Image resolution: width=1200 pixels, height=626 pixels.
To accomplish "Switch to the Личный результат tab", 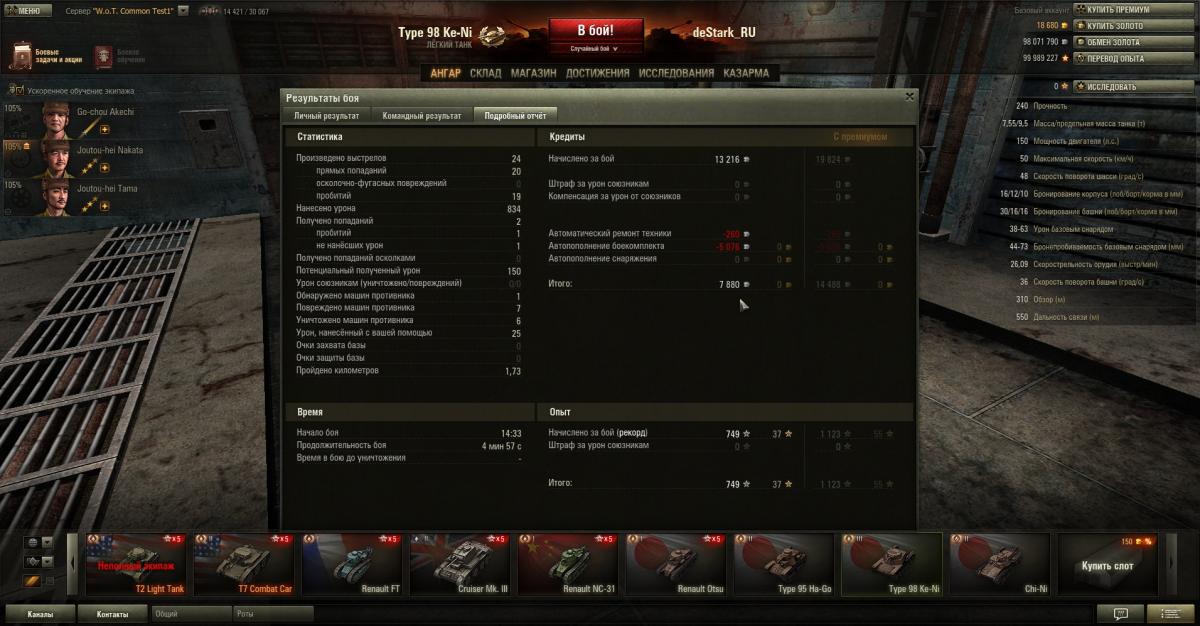I will pyautogui.click(x=326, y=115).
